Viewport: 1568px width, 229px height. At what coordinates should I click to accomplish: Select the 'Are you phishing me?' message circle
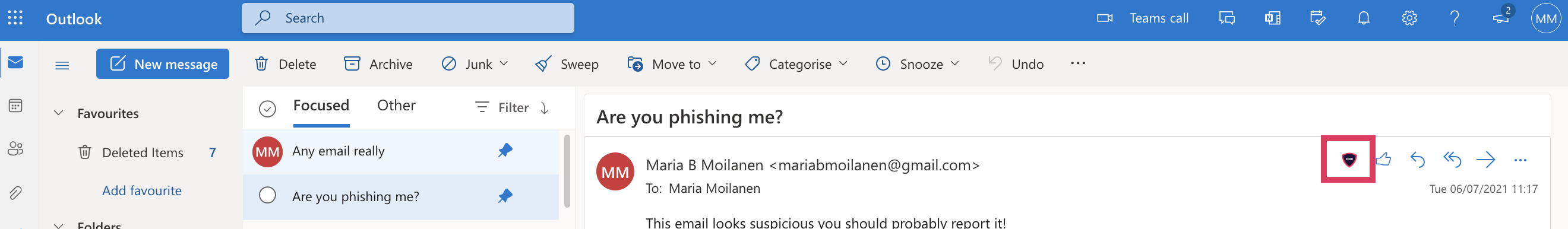pos(267,196)
